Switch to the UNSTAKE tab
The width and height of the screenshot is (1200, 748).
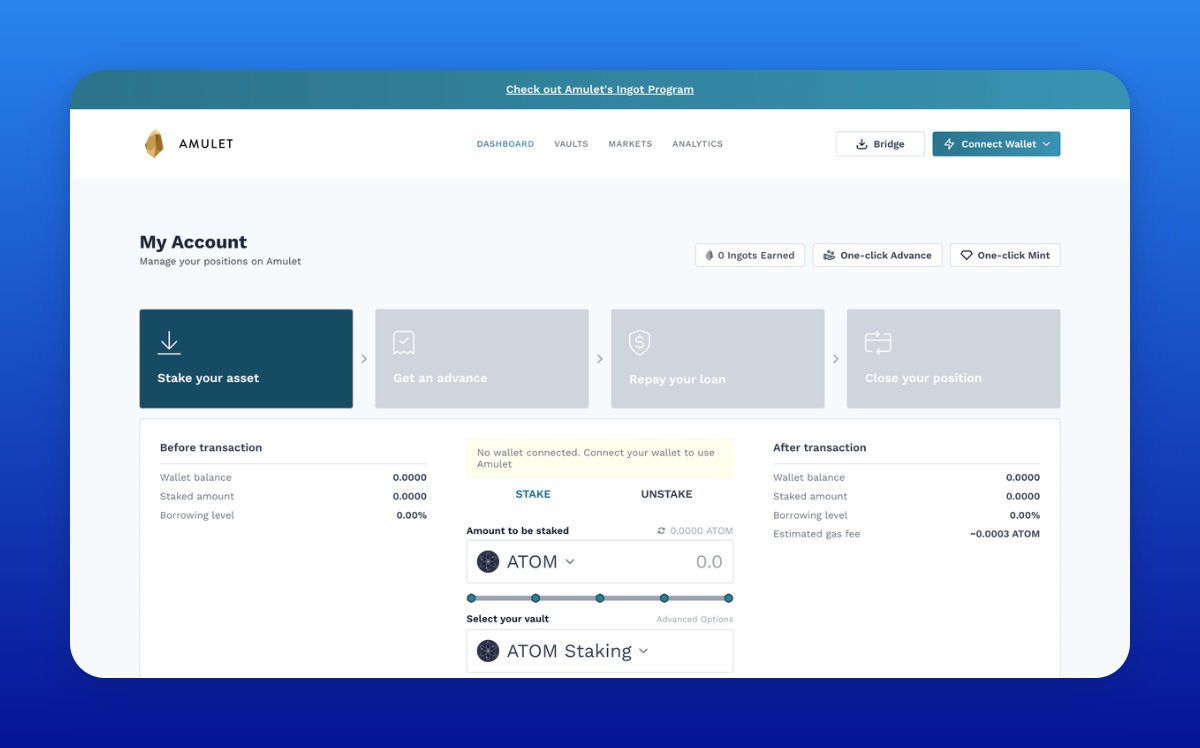pyautogui.click(x=666, y=494)
